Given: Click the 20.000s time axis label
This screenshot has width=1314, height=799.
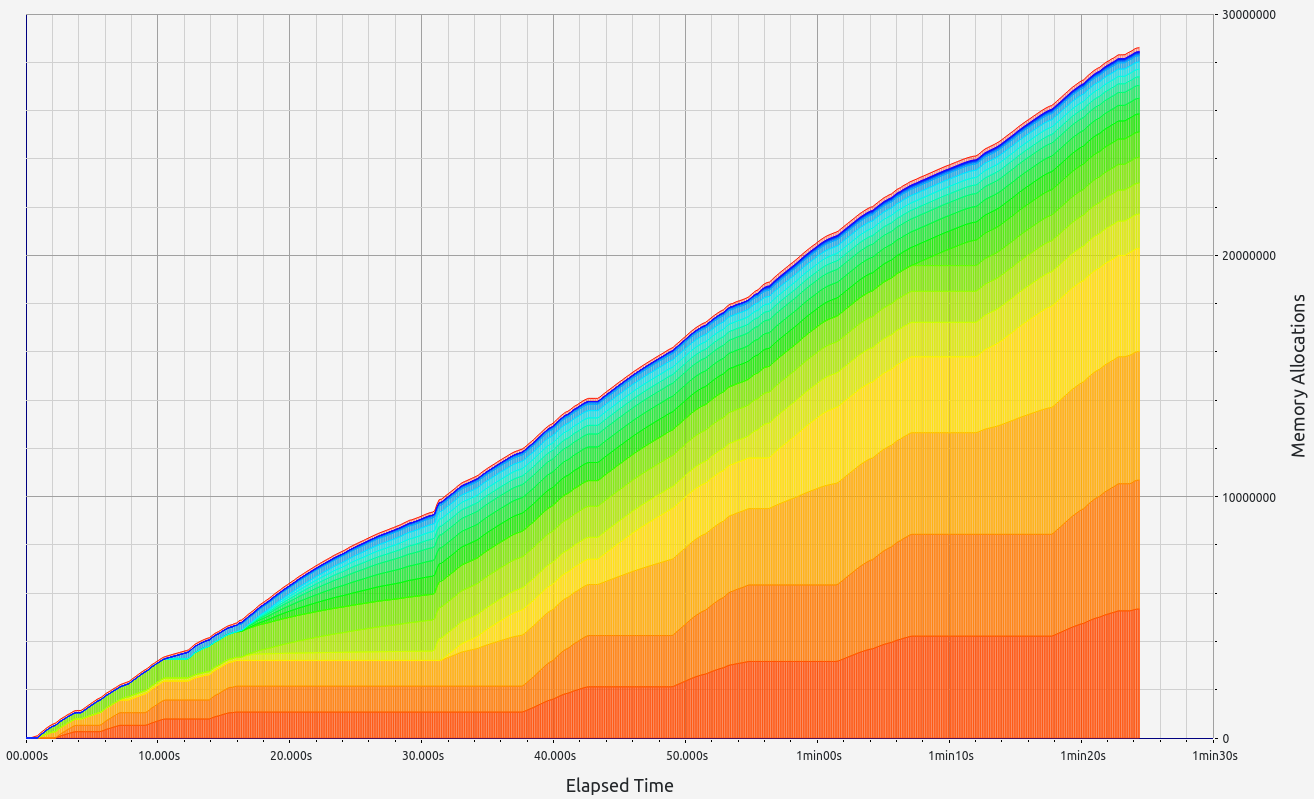Looking at the screenshot, I should coord(290,756).
